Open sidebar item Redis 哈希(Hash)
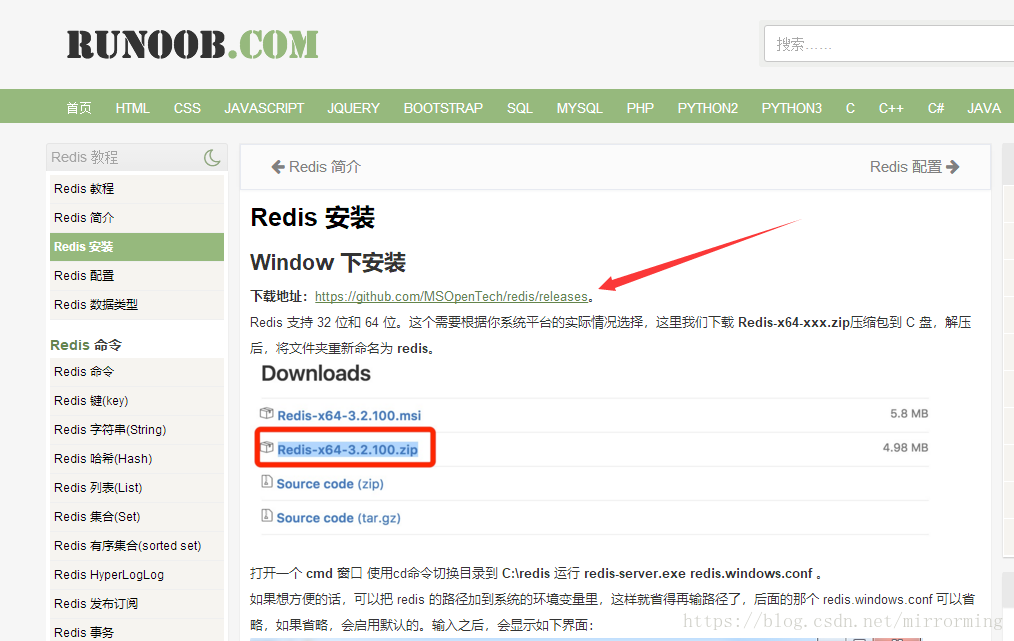Screen dimensions: 1014x641 [x=136, y=459]
